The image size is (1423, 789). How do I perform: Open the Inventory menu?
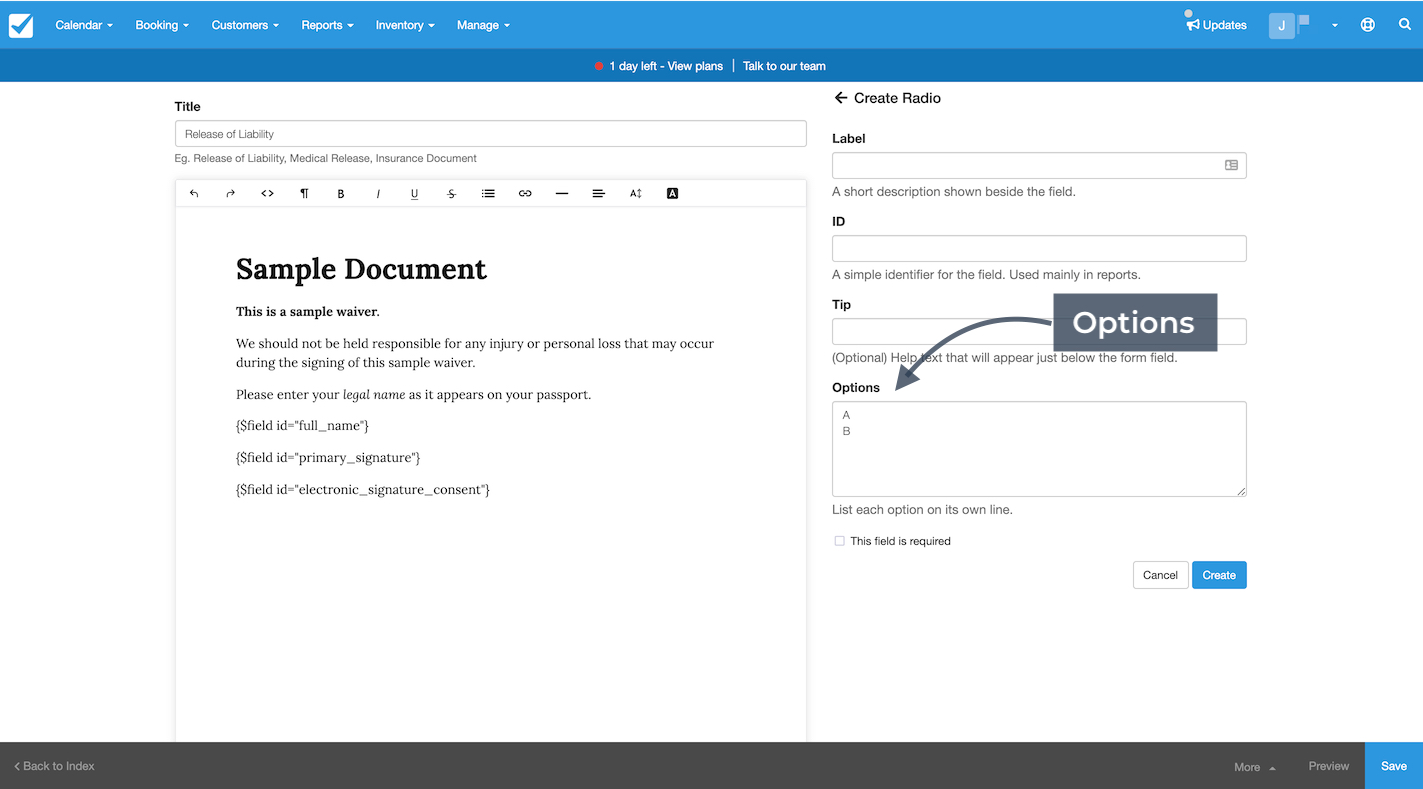[x=405, y=25]
